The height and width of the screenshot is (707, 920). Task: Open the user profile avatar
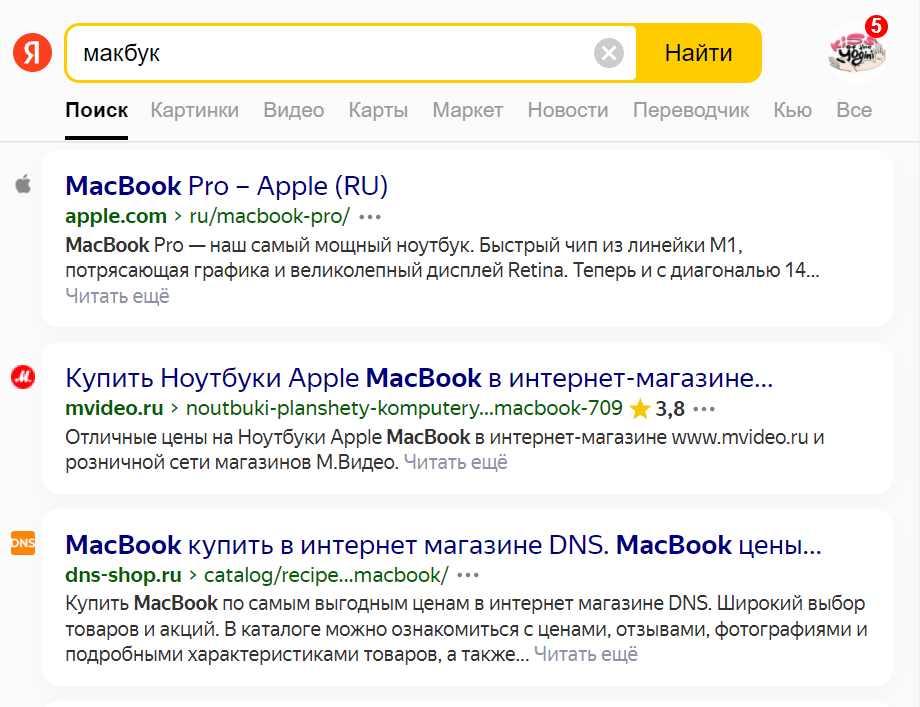856,53
